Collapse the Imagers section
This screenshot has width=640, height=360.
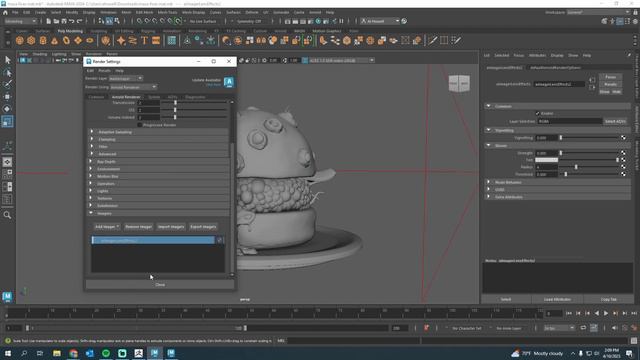[158, 213]
